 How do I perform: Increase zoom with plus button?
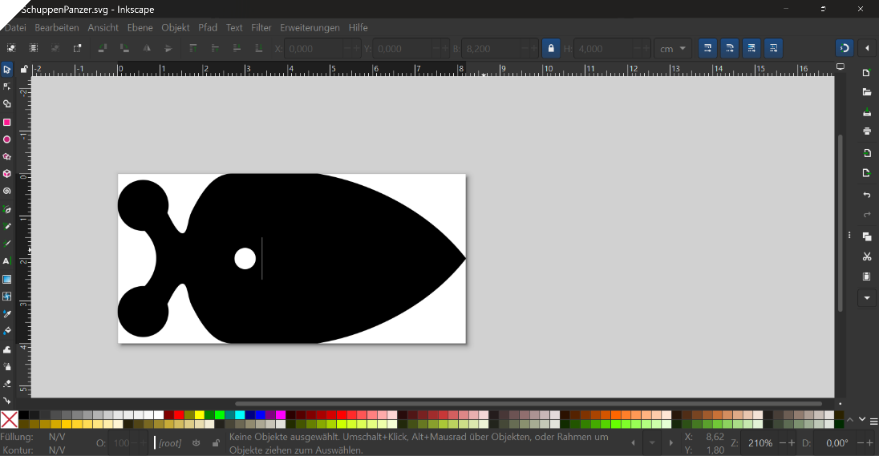click(x=791, y=443)
